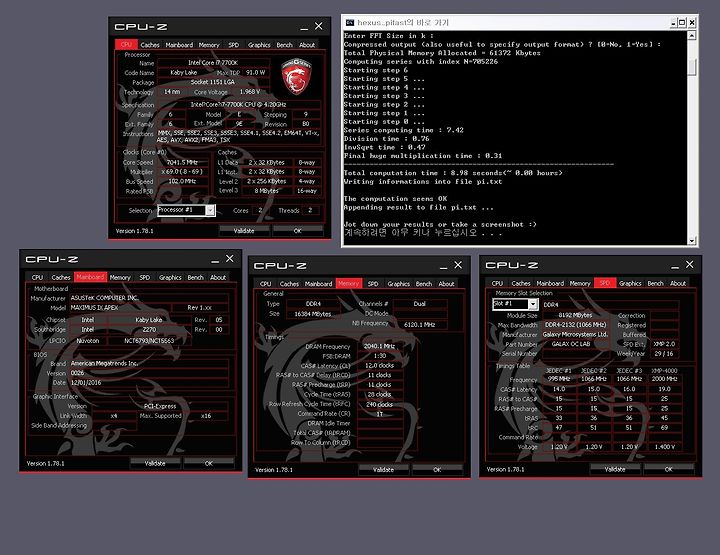Click Validate in the Mainboard window

(155, 463)
